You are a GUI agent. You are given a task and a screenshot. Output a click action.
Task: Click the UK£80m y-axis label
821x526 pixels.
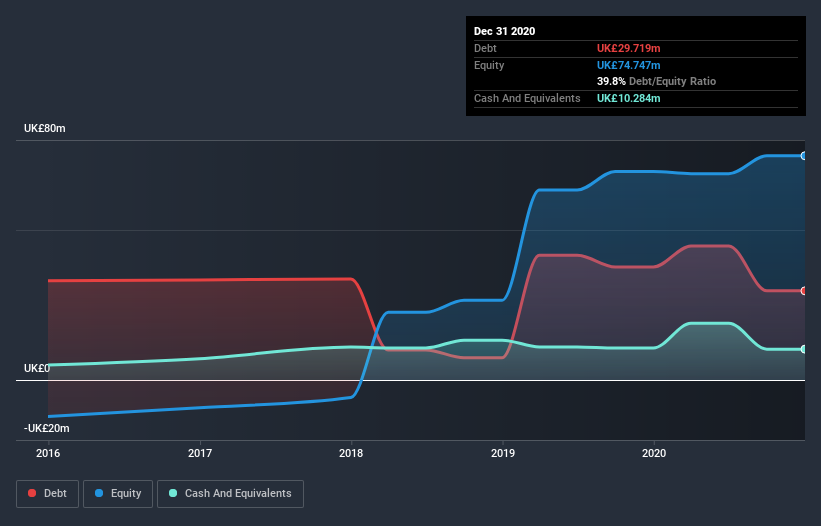(45, 129)
